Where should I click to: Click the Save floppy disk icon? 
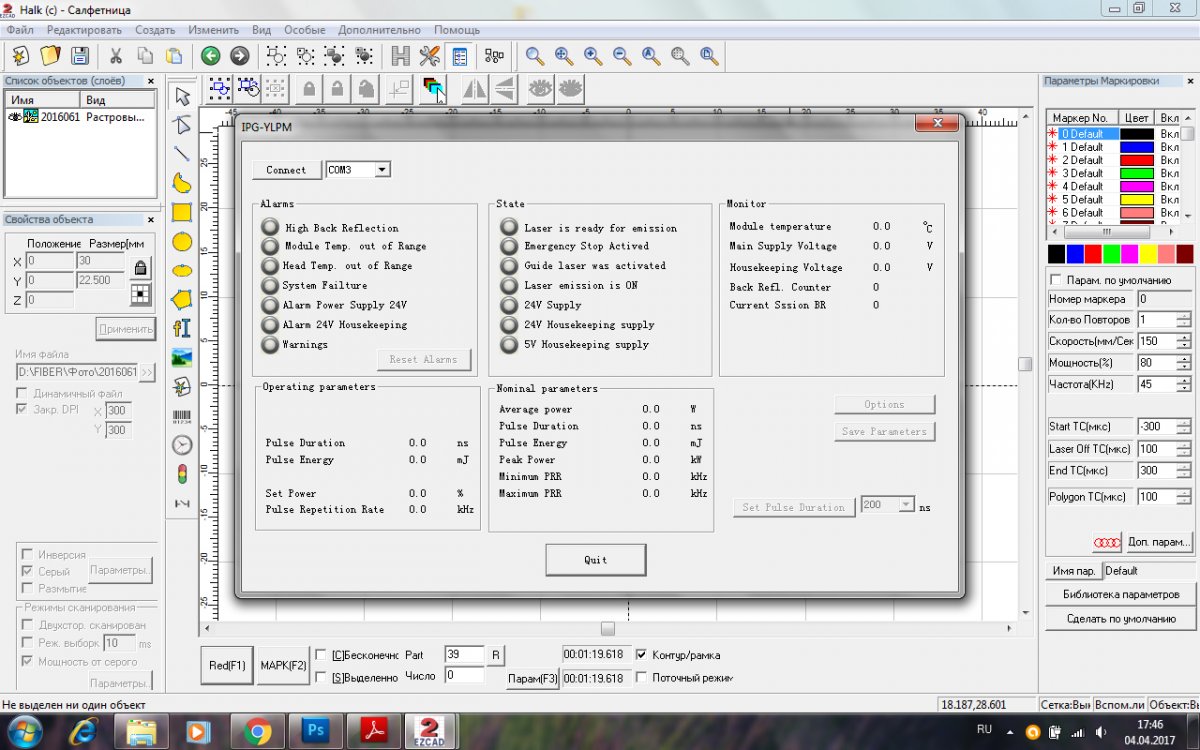coord(79,56)
